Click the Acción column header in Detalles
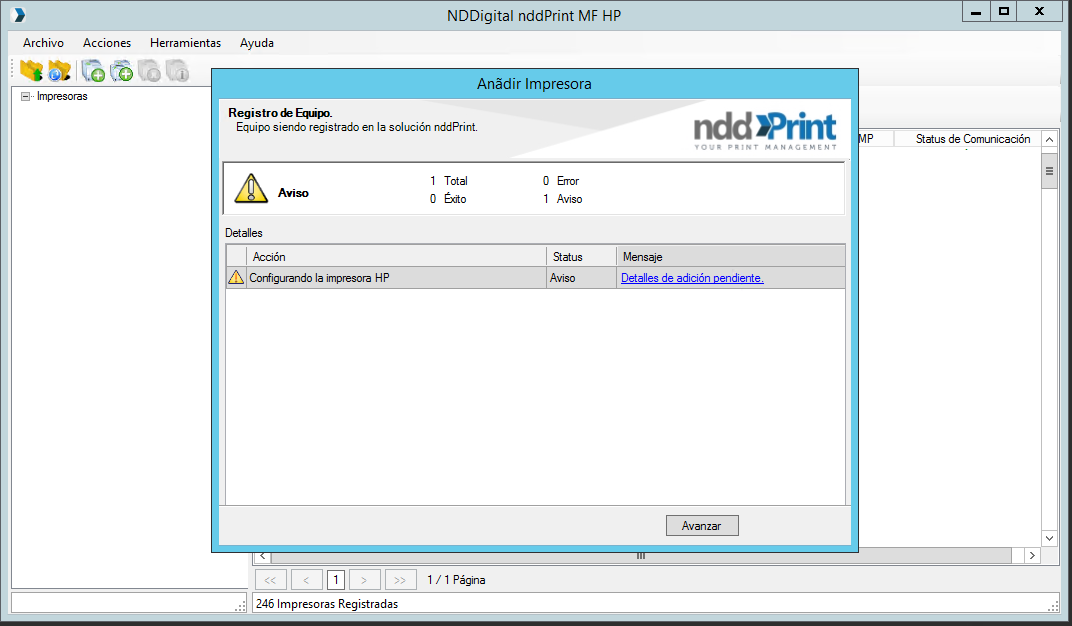Screen dimensions: 1072x626 pyautogui.click(x=396, y=257)
